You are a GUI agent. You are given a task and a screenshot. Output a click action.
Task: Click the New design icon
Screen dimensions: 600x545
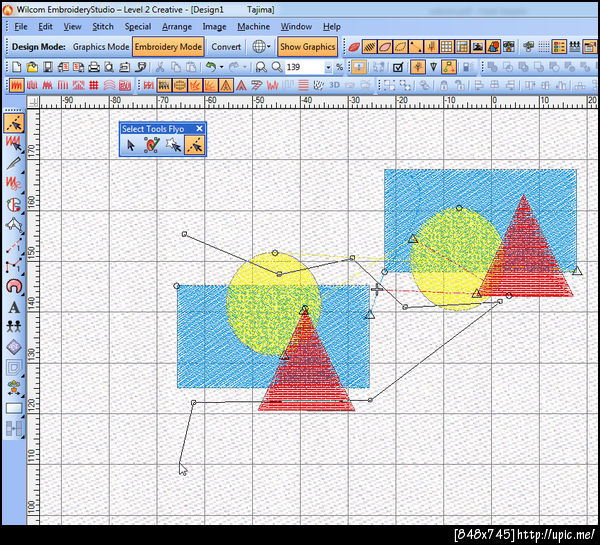(16, 67)
